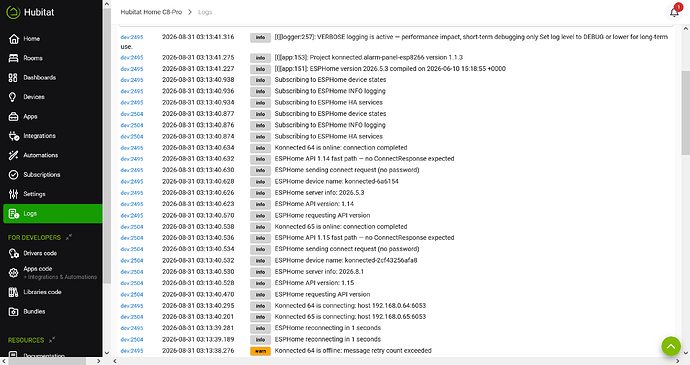Screen dimensions: 690x365
Task: Select timestamp 2026-08-31 03:13:38.276
Action: (198, 351)
